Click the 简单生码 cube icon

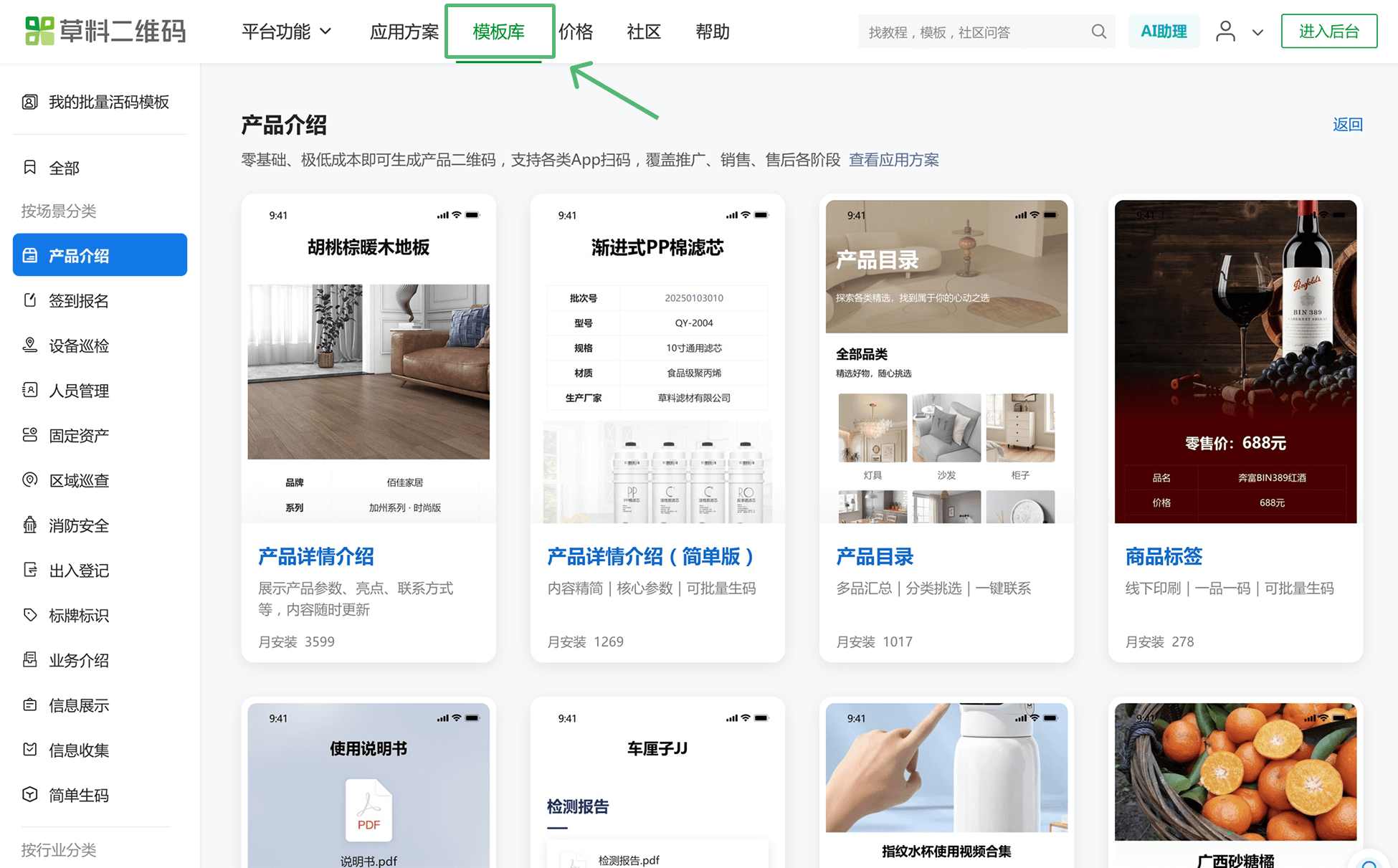(x=29, y=794)
